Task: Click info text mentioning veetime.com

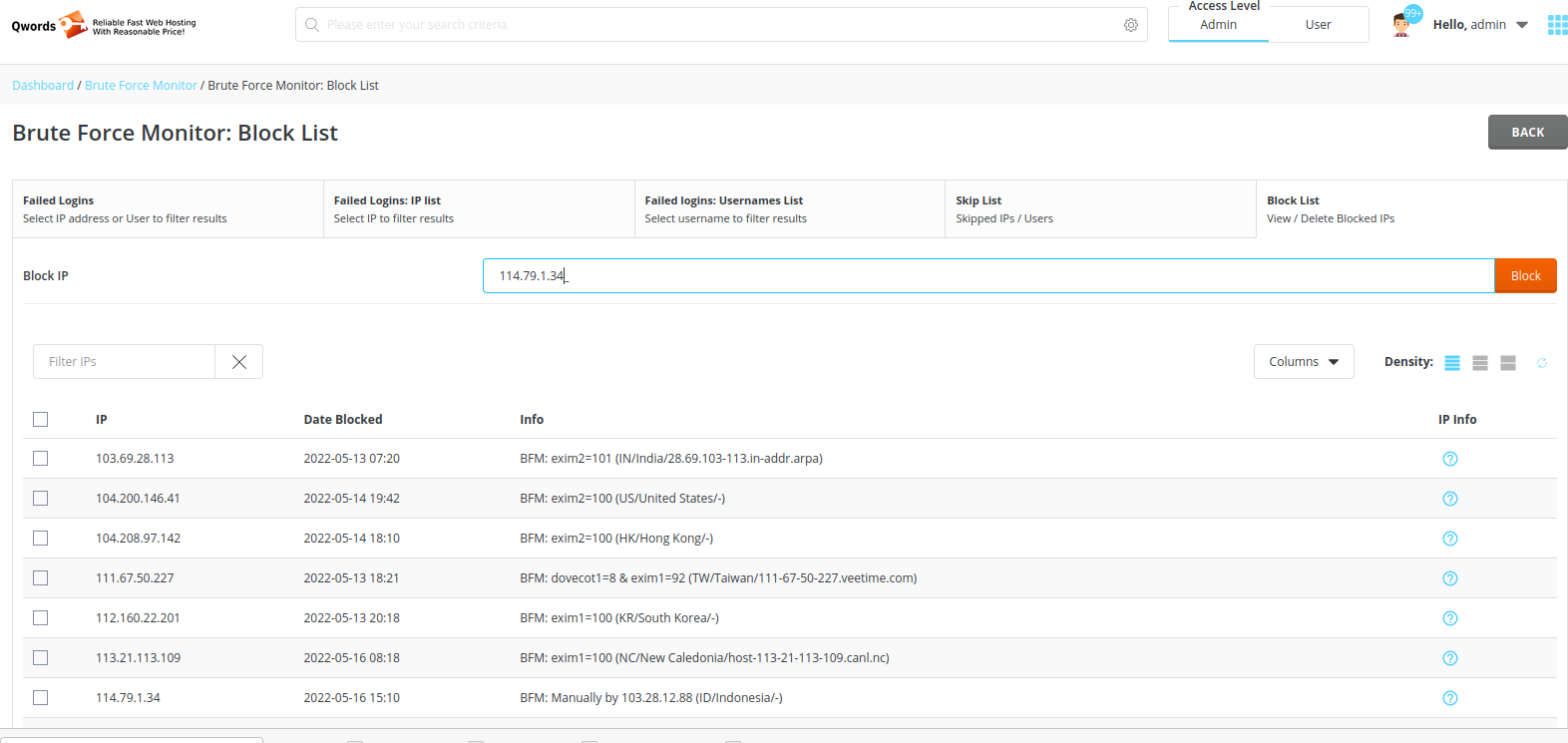Action: pyautogui.click(x=718, y=578)
